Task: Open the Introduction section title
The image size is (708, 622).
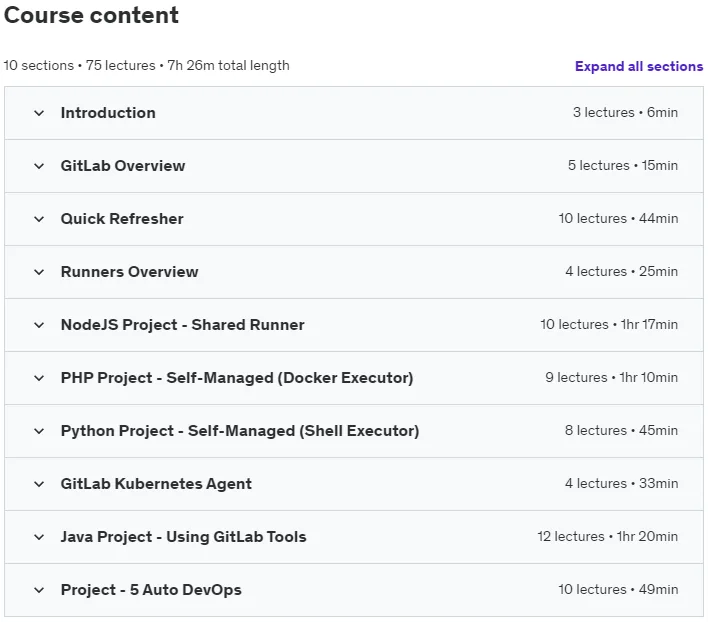Action: pos(108,113)
